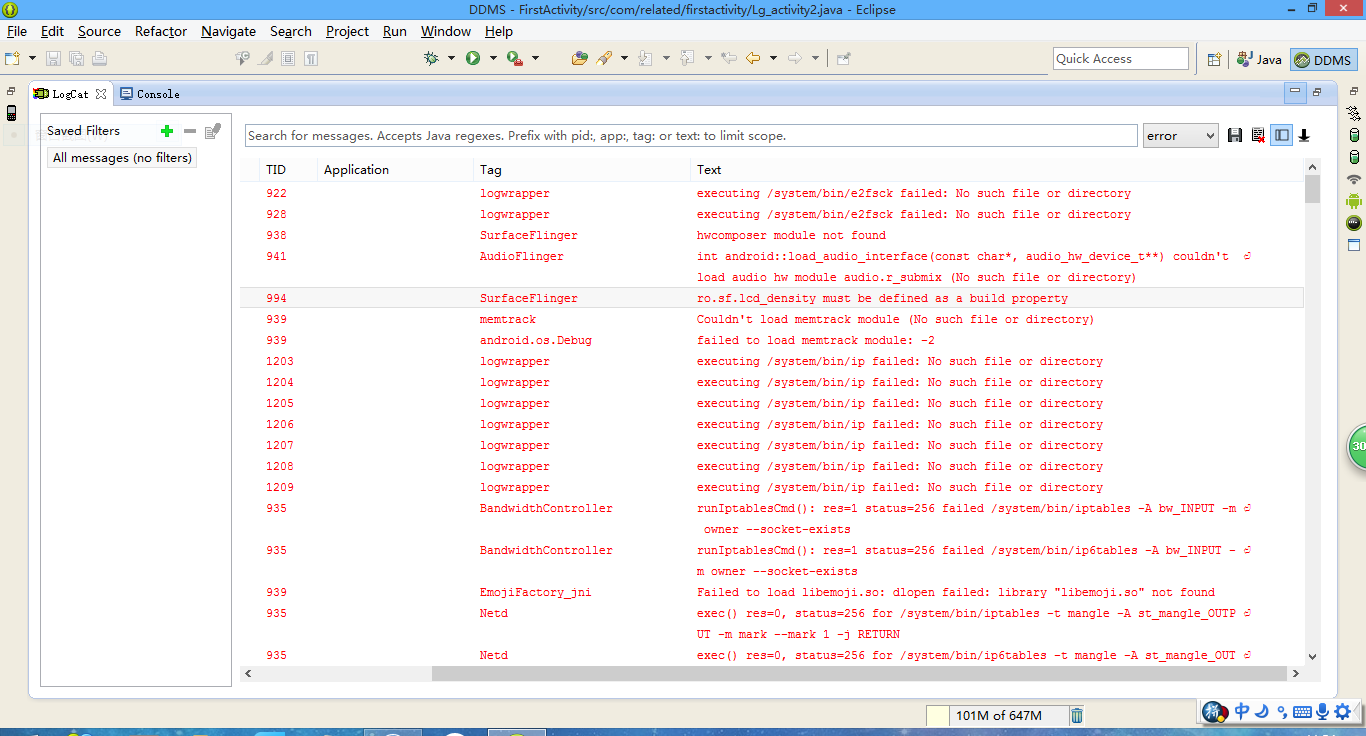Open the Refactor menu
1366x736 pixels.
161,31
